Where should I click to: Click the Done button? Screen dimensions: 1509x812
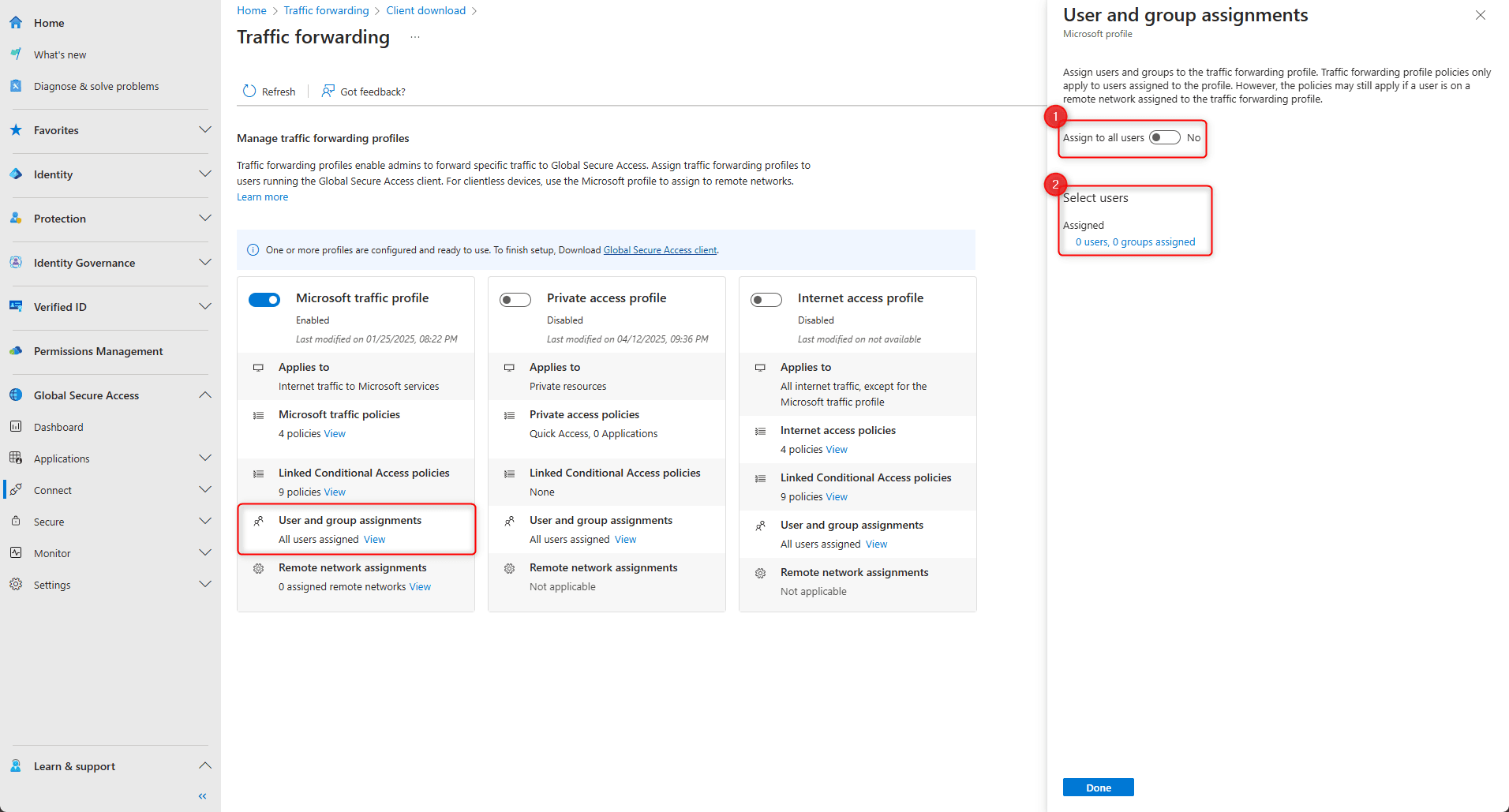point(1099,788)
